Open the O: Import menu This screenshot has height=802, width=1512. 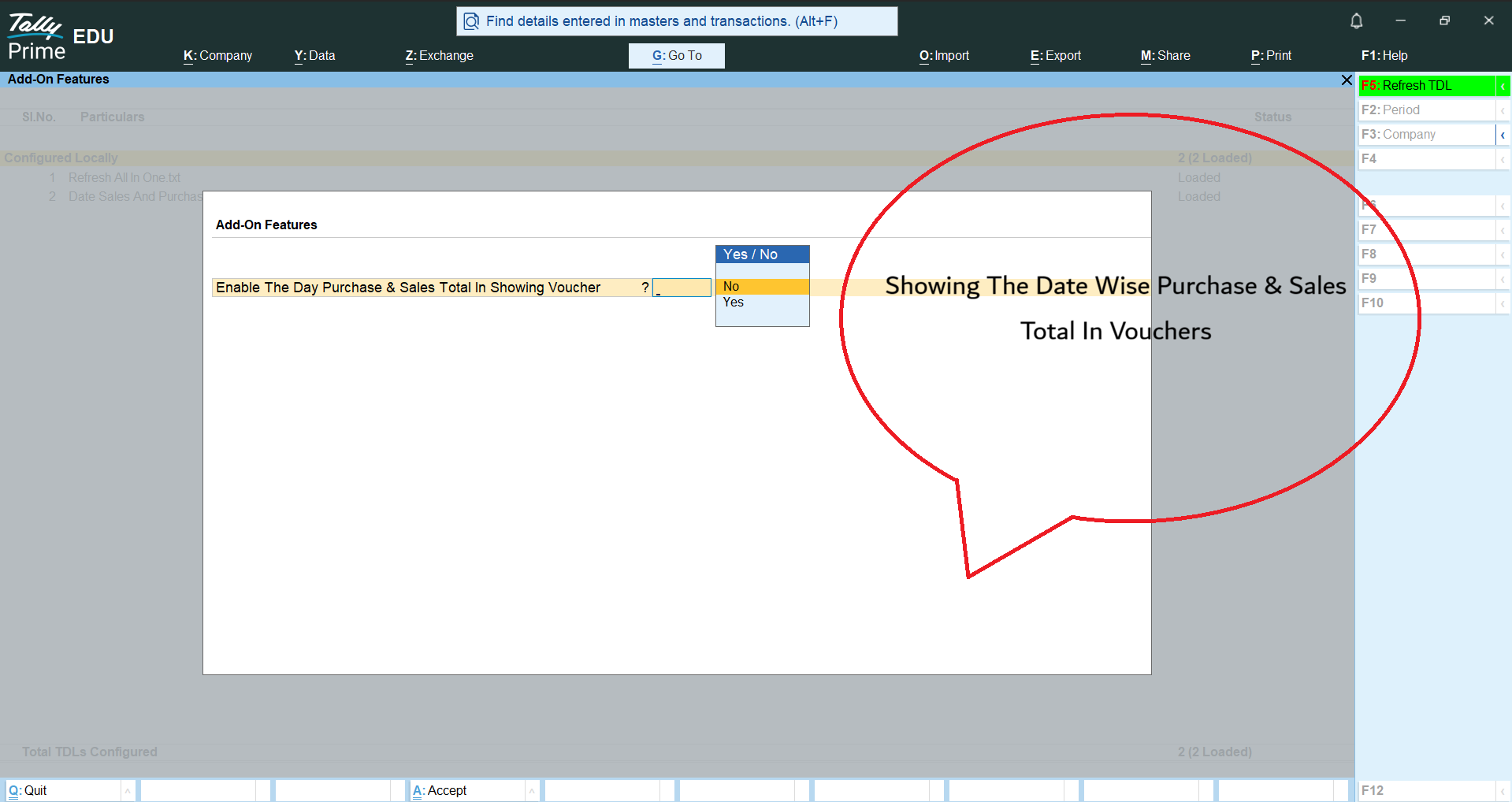(x=944, y=56)
